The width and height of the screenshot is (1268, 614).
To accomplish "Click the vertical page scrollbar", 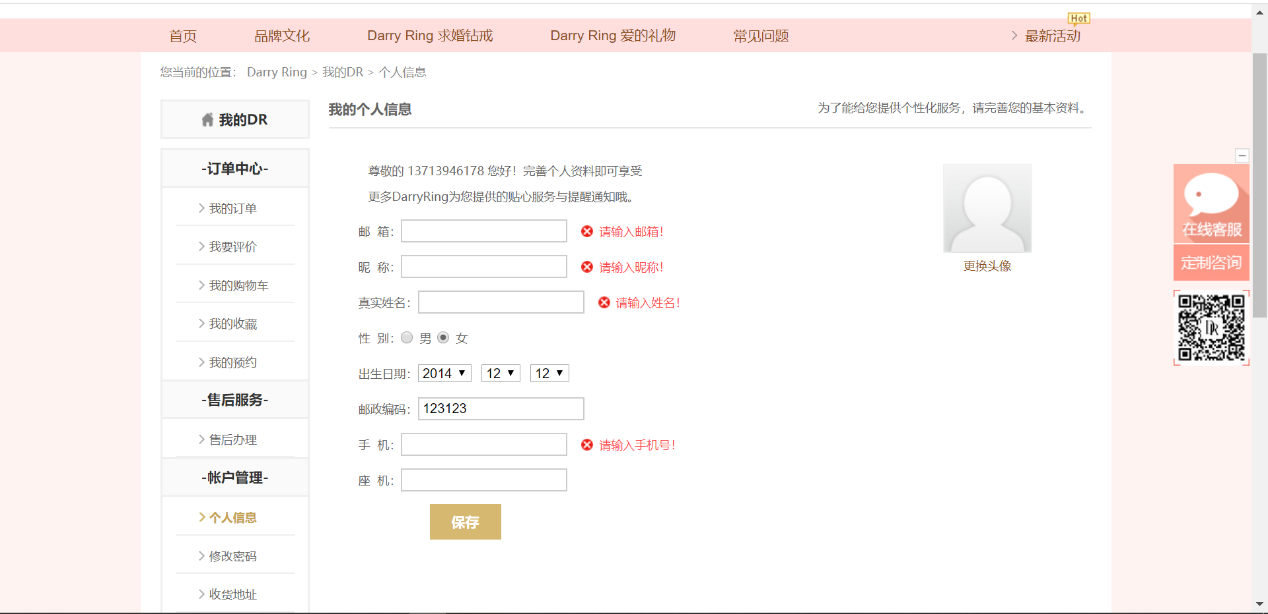I will [1259, 180].
